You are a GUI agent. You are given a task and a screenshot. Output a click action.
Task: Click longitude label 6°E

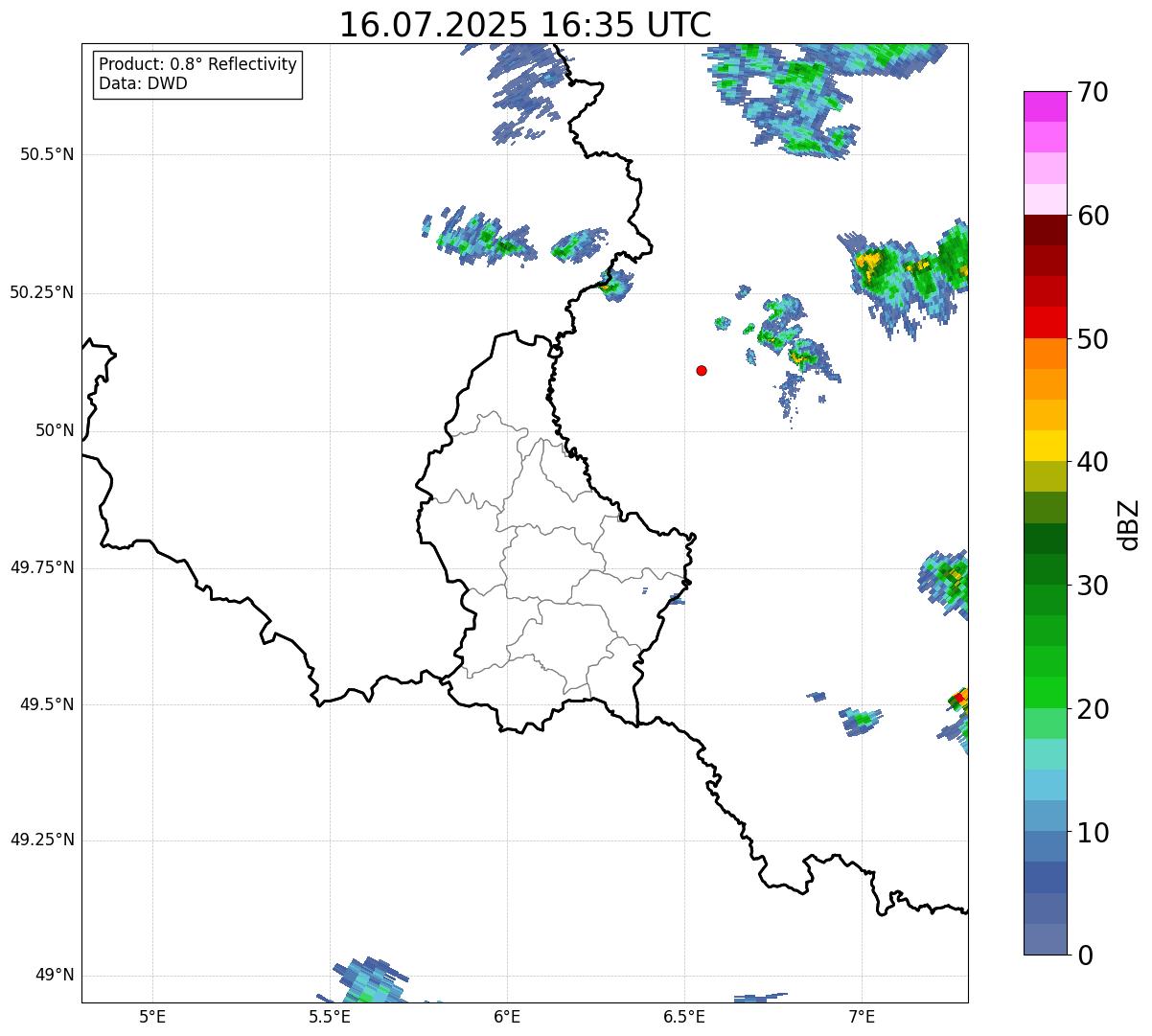click(507, 1017)
